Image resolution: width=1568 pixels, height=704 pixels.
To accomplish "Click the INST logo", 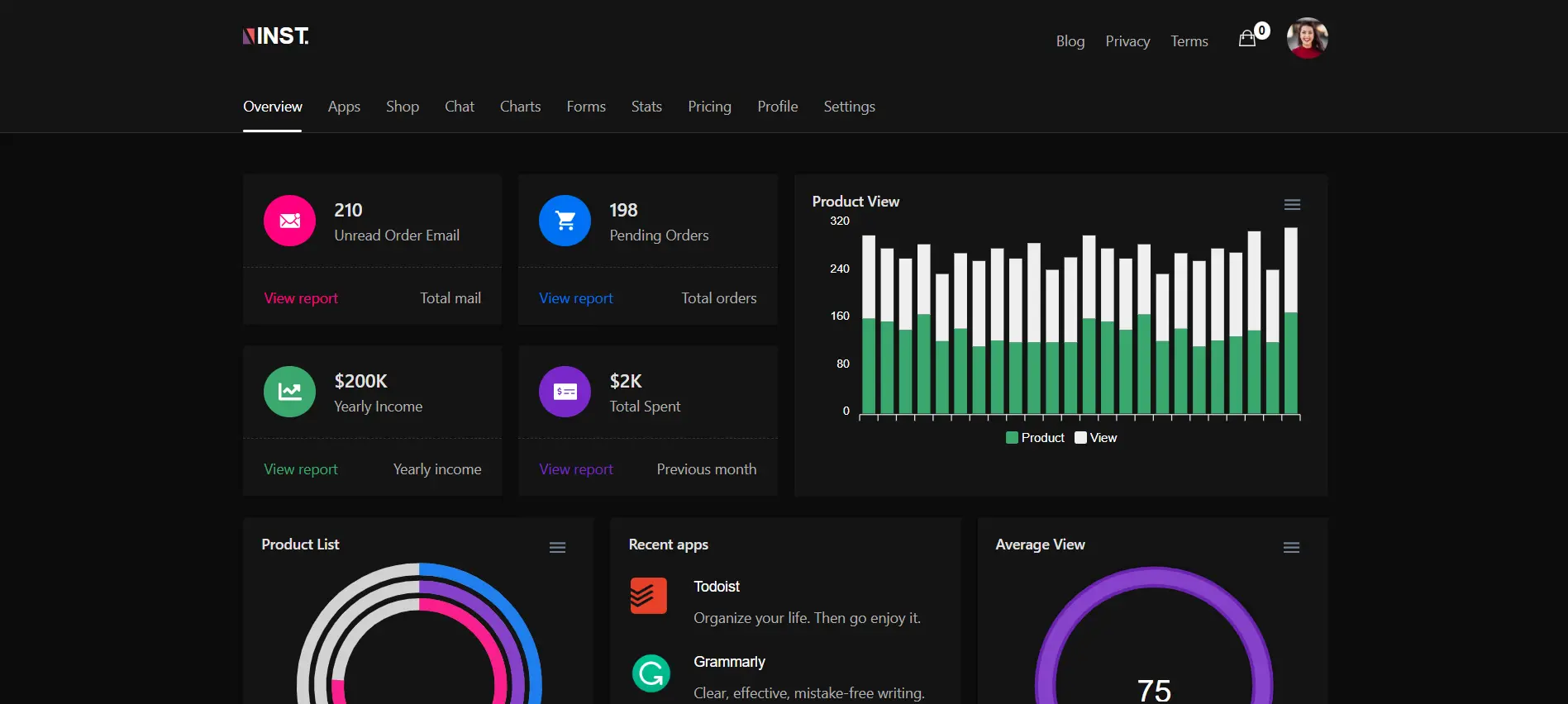I will (276, 36).
